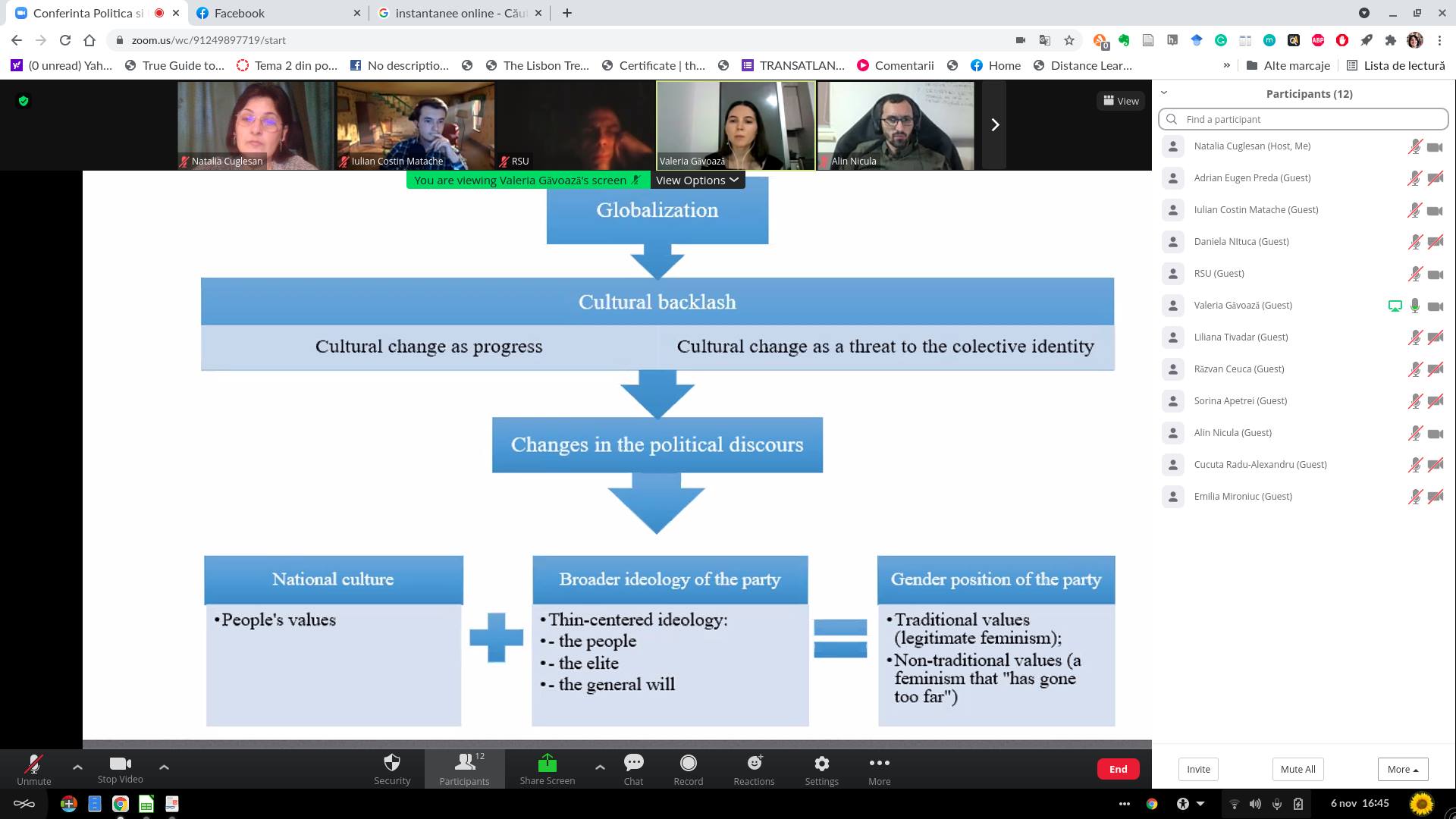Unmute your microphone
Image resolution: width=1456 pixels, height=819 pixels.
[x=34, y=764]
